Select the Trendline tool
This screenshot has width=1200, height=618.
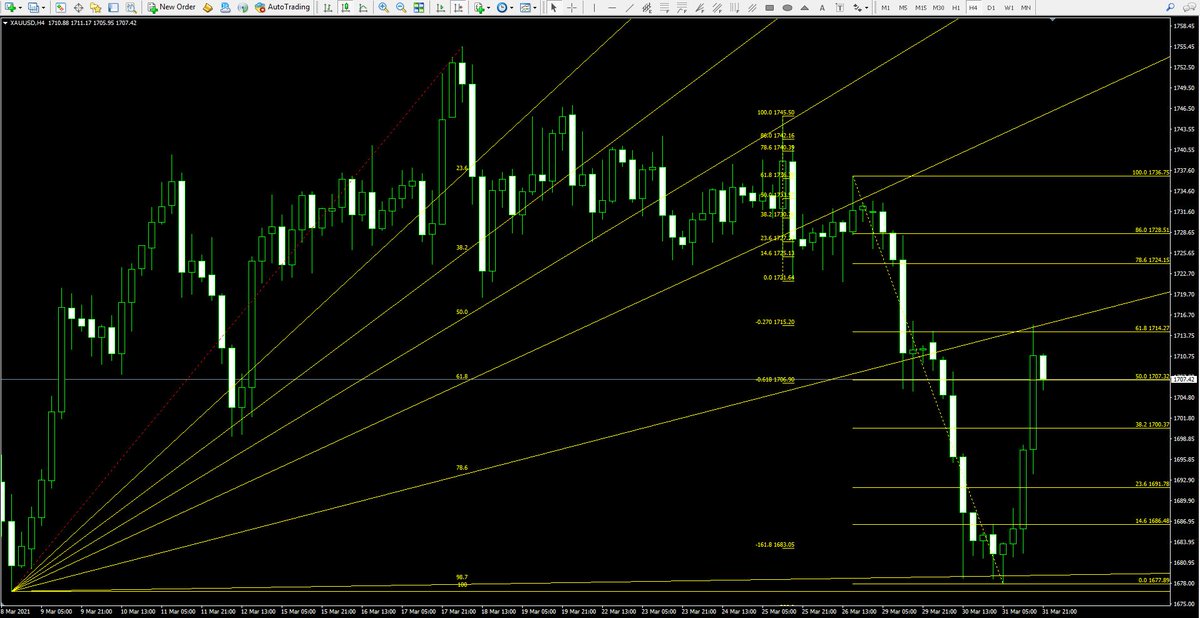coord(630,7)
